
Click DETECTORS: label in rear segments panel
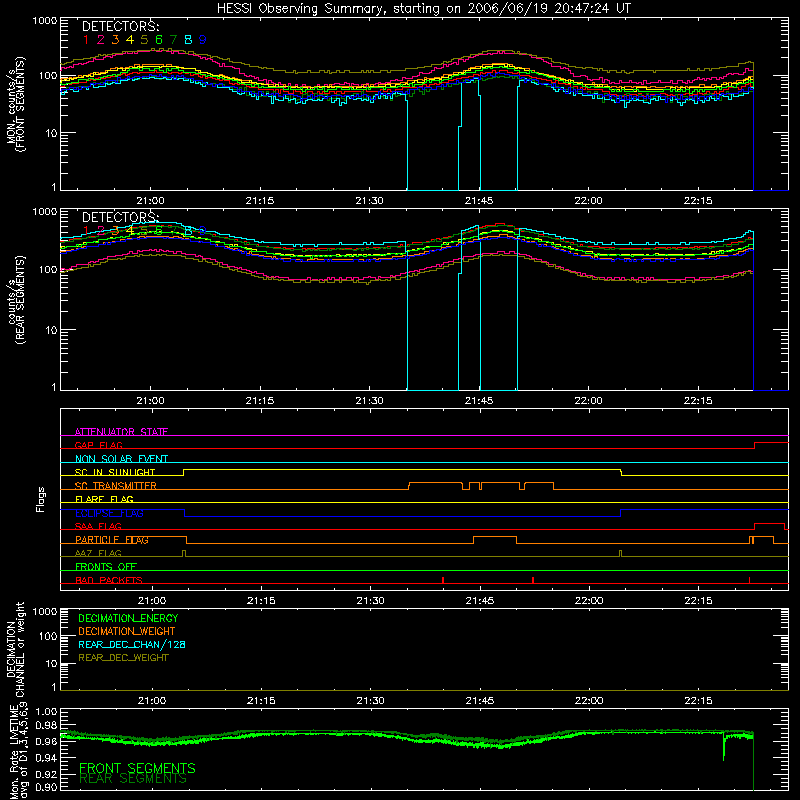point(120,217)
